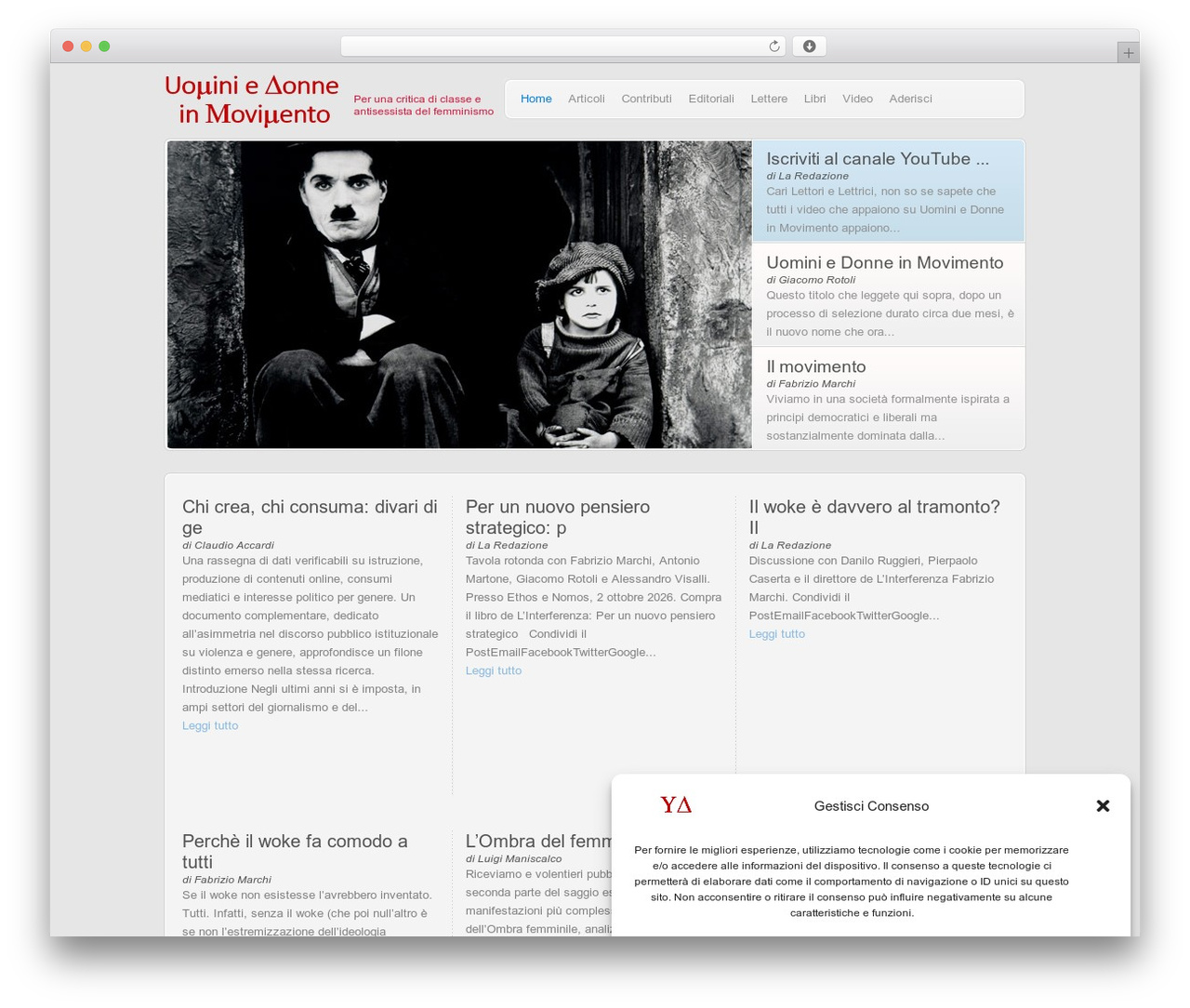Open the Chaplin slideshow image
Image resolution: width=1190 pixels, height=1008 pixels.
459,295
